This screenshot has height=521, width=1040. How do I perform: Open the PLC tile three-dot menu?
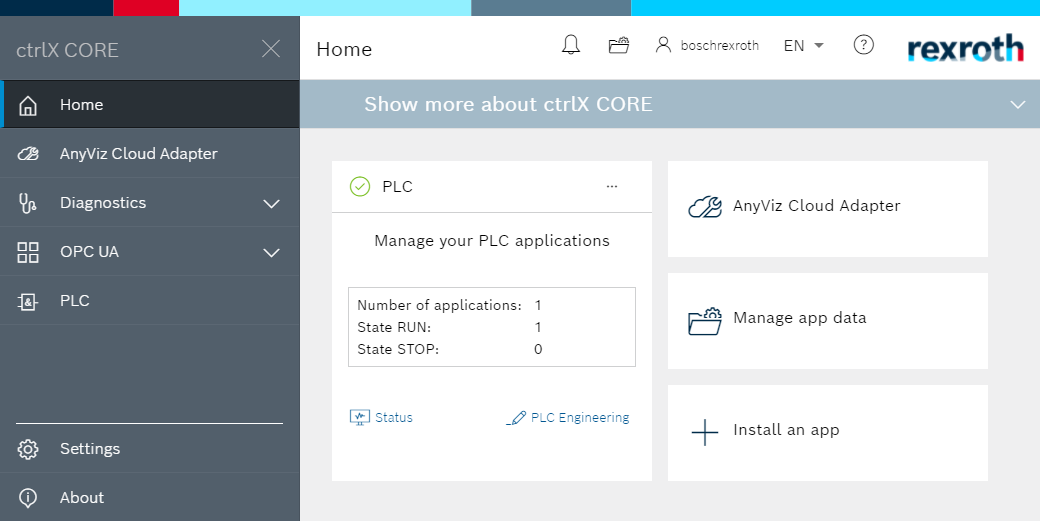coord(612,186)
